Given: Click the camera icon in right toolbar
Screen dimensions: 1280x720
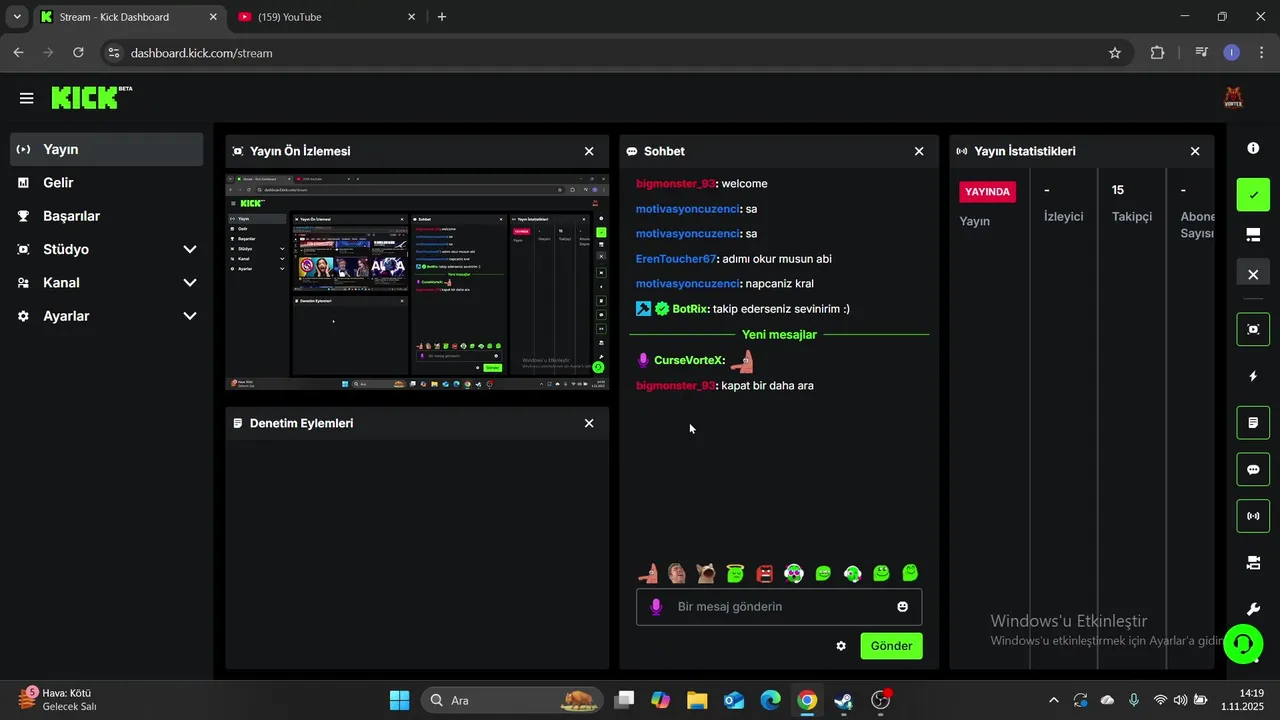Looking at the screenshot, I should (x=1253, y=563).
